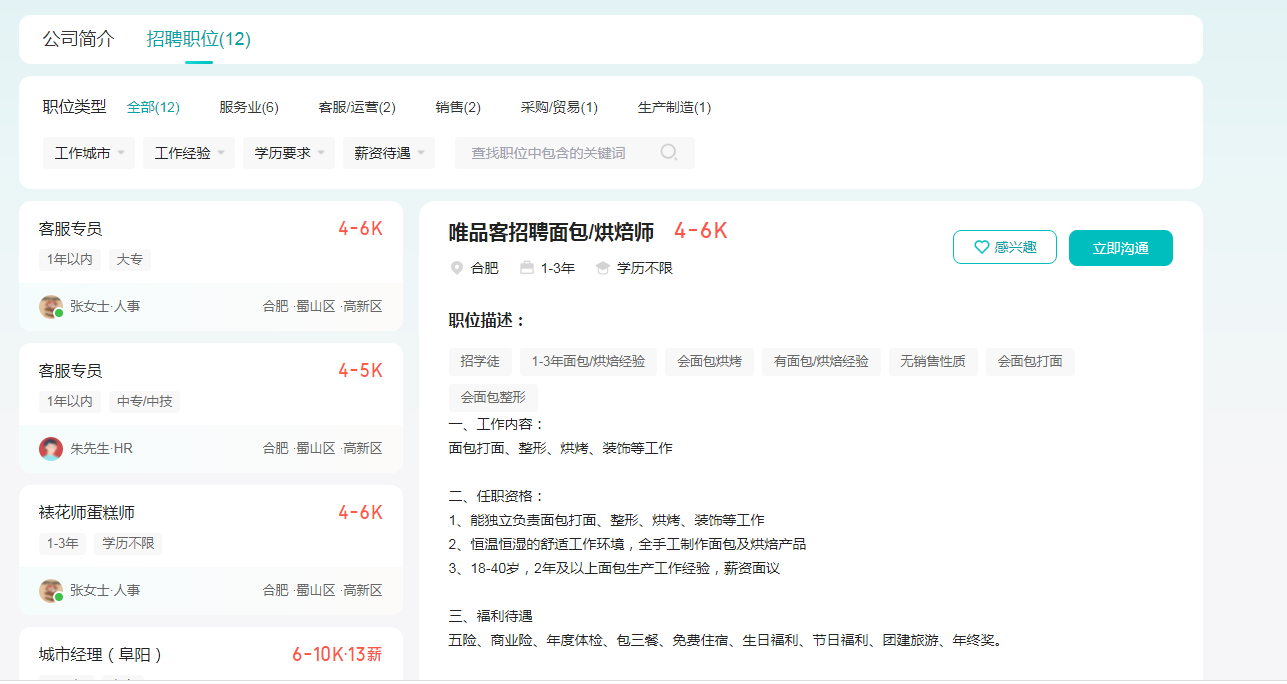
Task: Click 张女士 avatar on 裱花师蛋糕师 card
Action: (50, 590)
